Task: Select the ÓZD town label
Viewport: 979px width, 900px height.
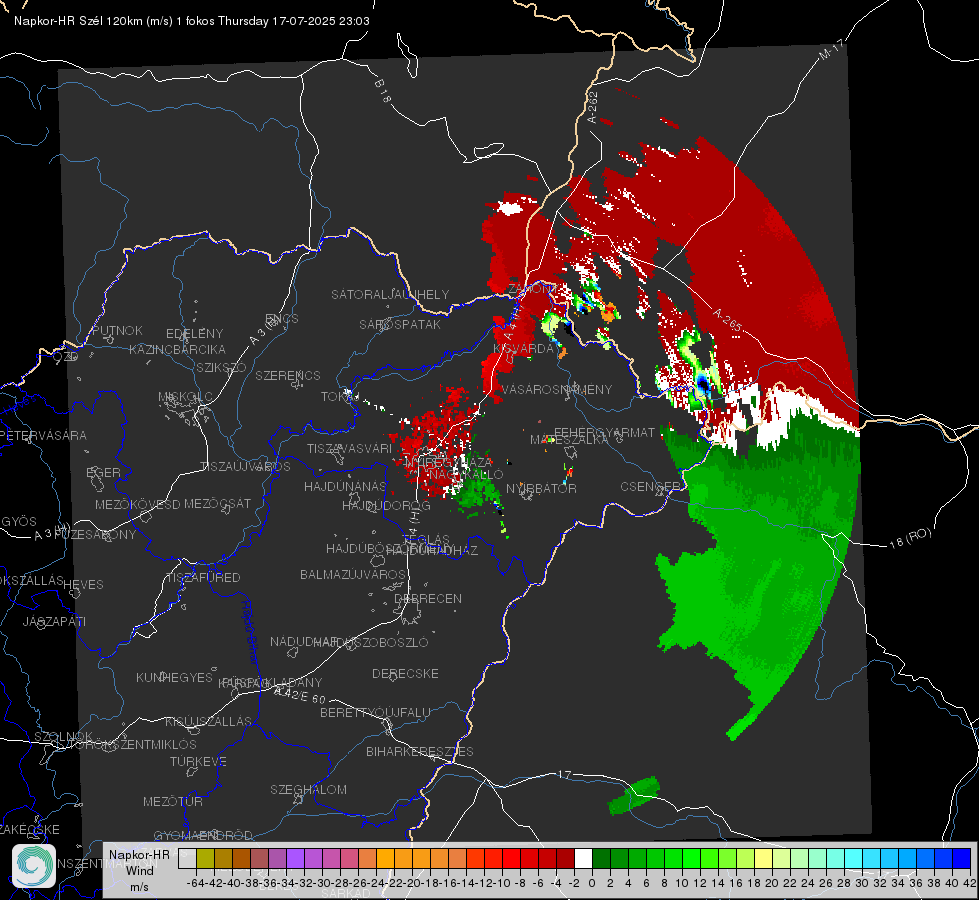Action: pos(66,357)
